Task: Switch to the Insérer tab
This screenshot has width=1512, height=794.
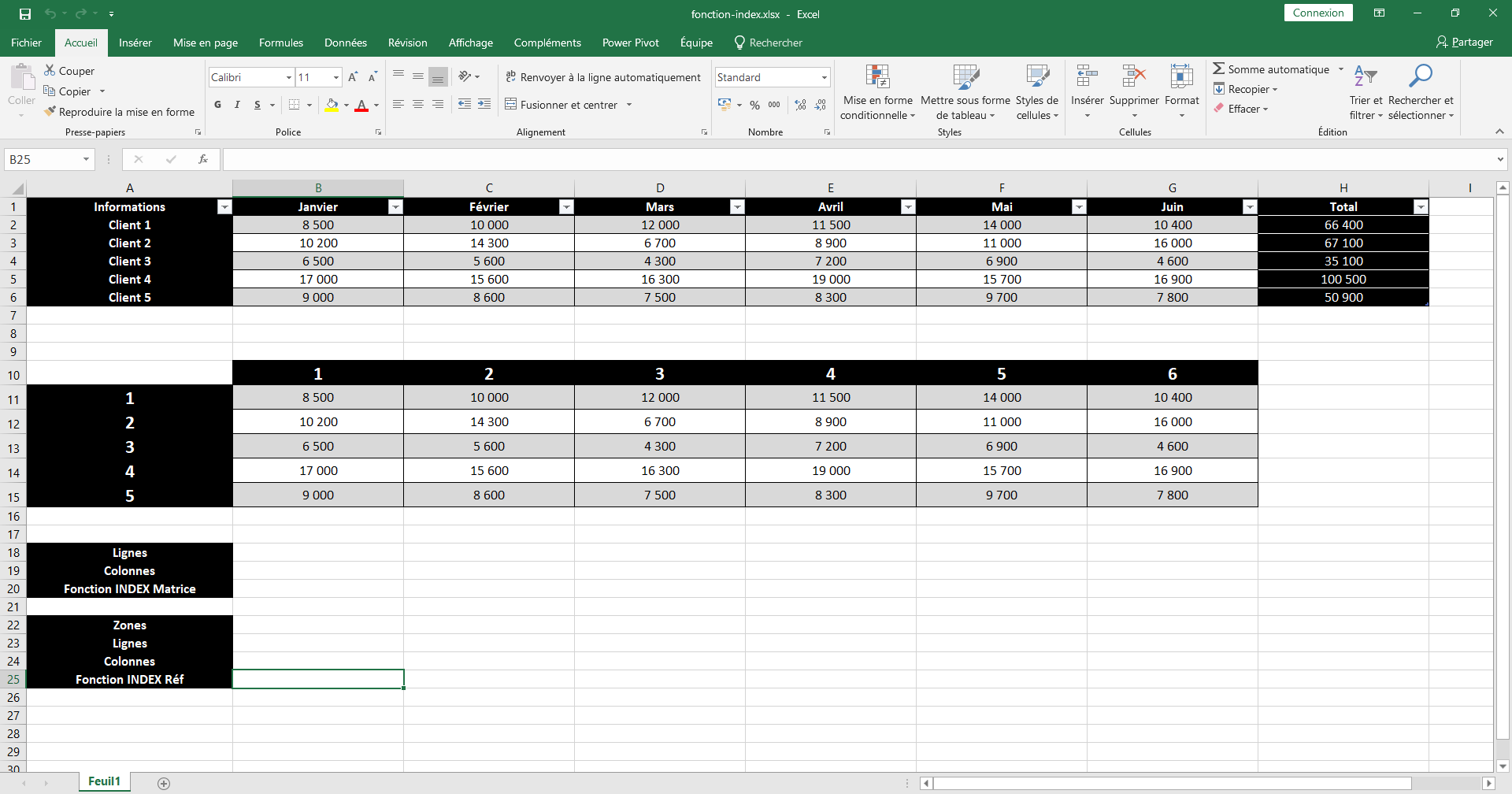Action: [135, 43]
